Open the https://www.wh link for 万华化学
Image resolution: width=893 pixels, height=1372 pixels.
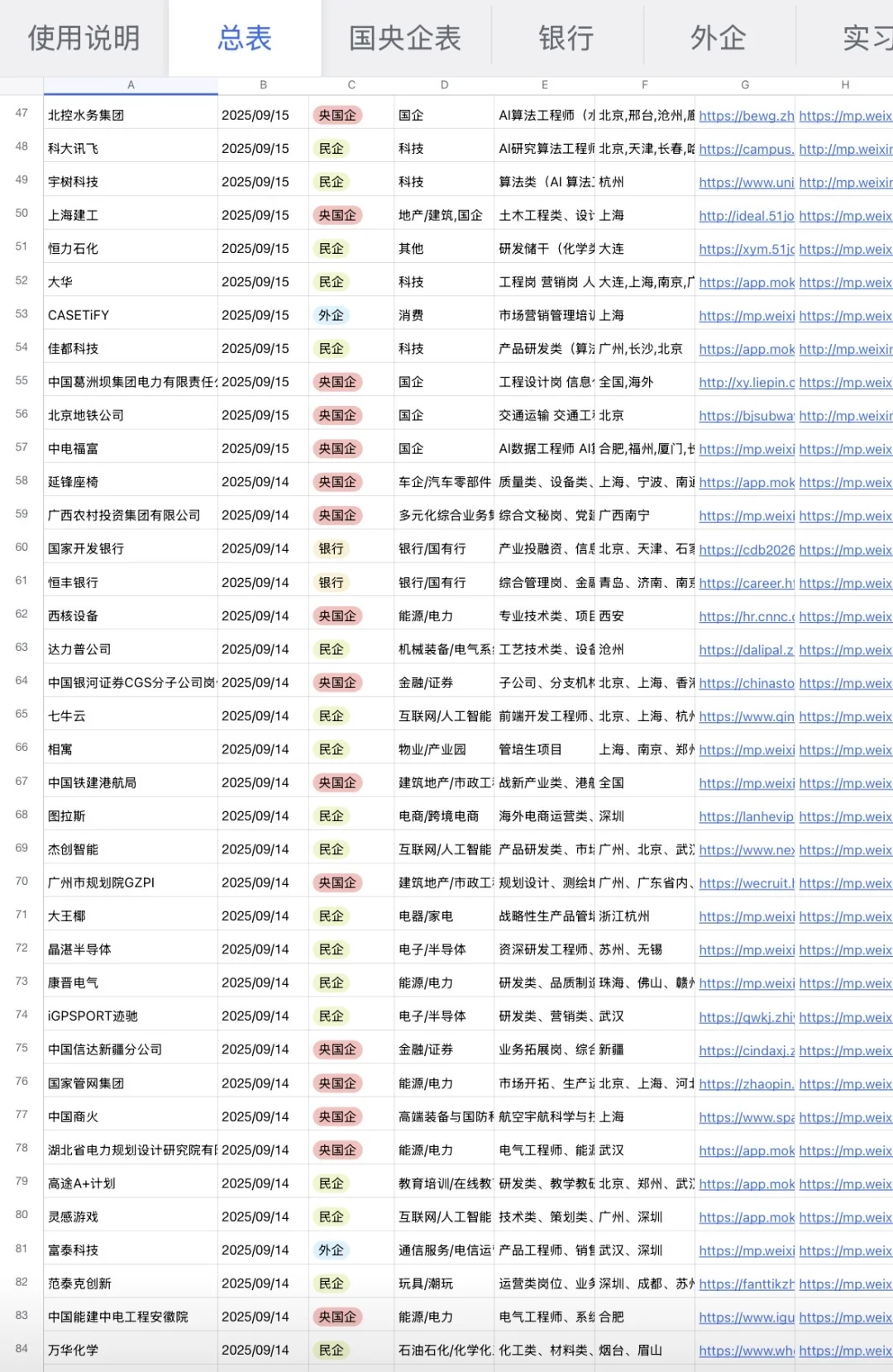(747, 1350)
